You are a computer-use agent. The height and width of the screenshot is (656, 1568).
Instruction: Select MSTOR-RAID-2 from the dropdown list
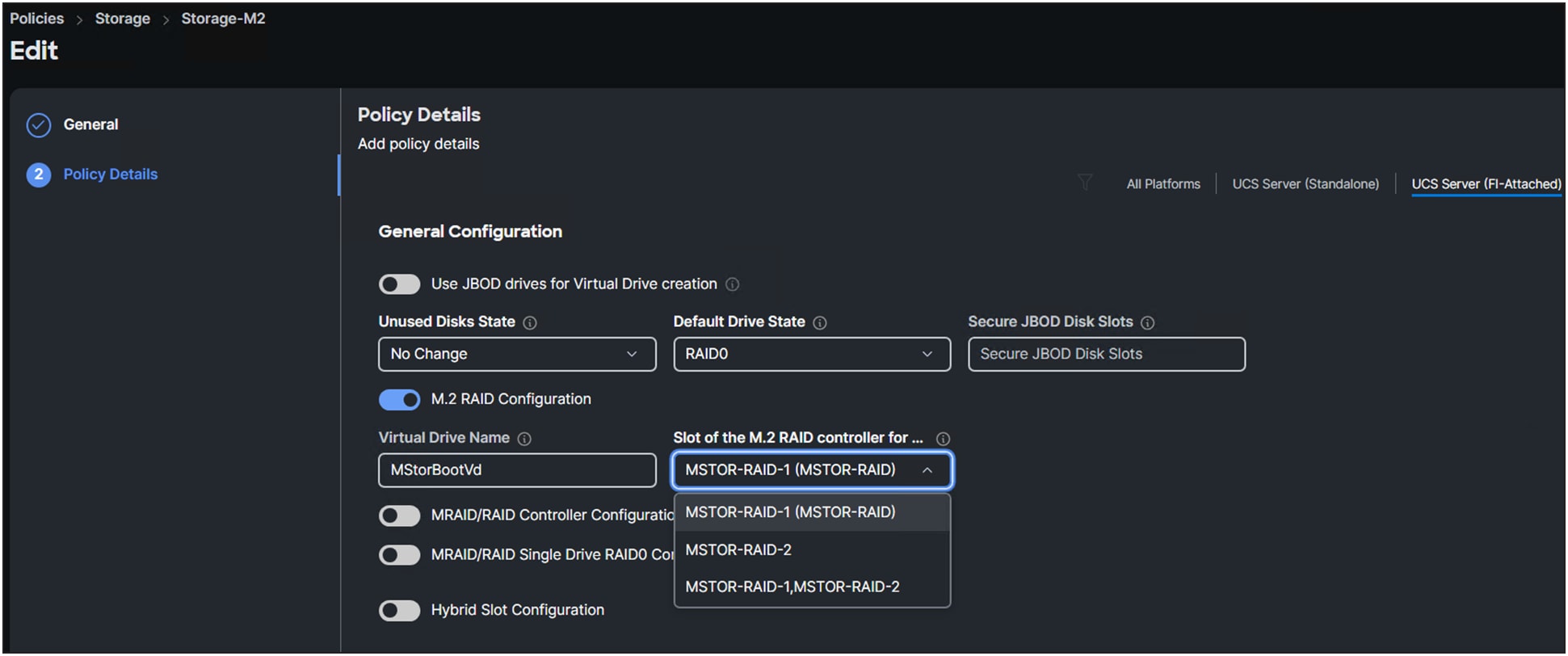(x=738, y=550)
